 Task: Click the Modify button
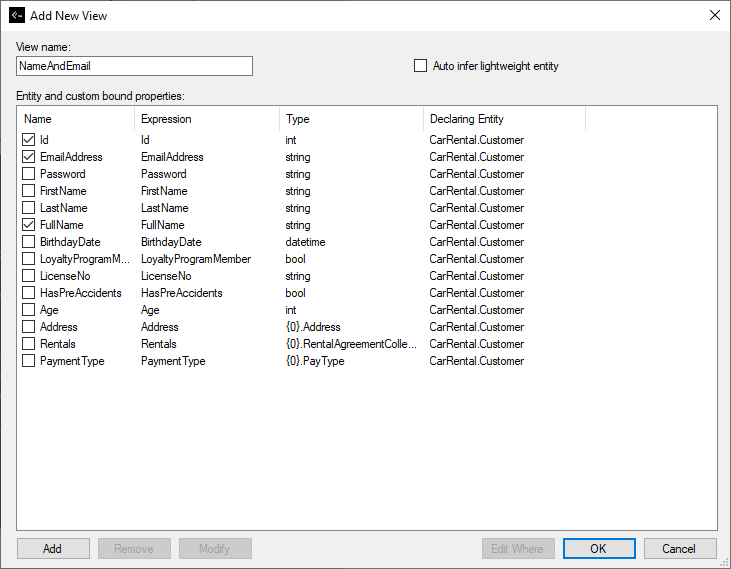tap(215, 548)
